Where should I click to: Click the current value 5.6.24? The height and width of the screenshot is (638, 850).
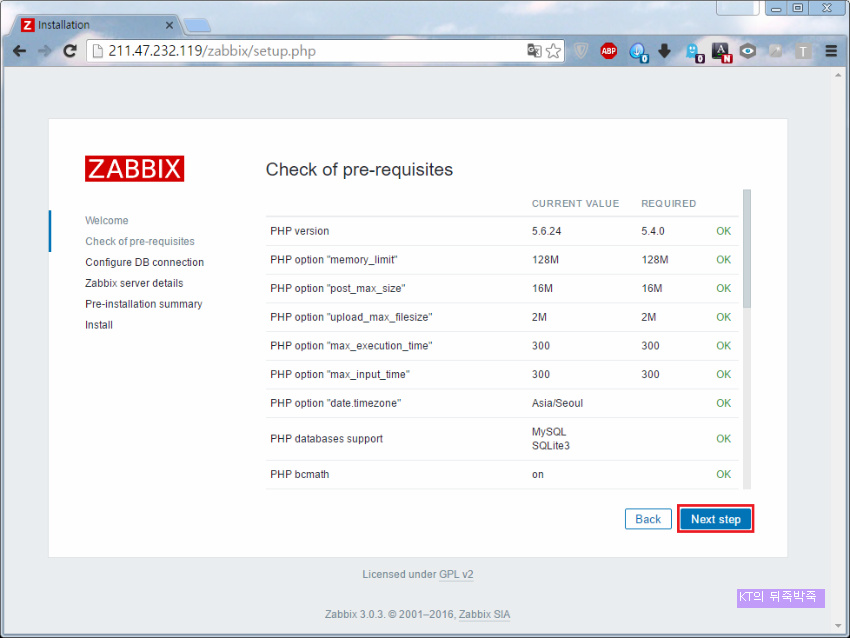(546, 231)
